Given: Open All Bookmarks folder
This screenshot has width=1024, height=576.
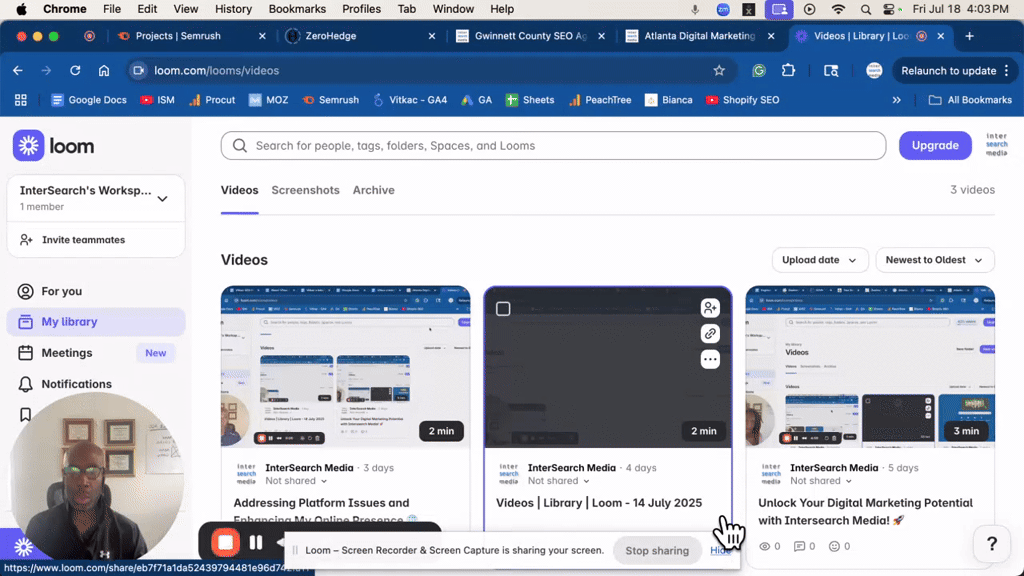Looking at the screenshot, I should point(970,100).
